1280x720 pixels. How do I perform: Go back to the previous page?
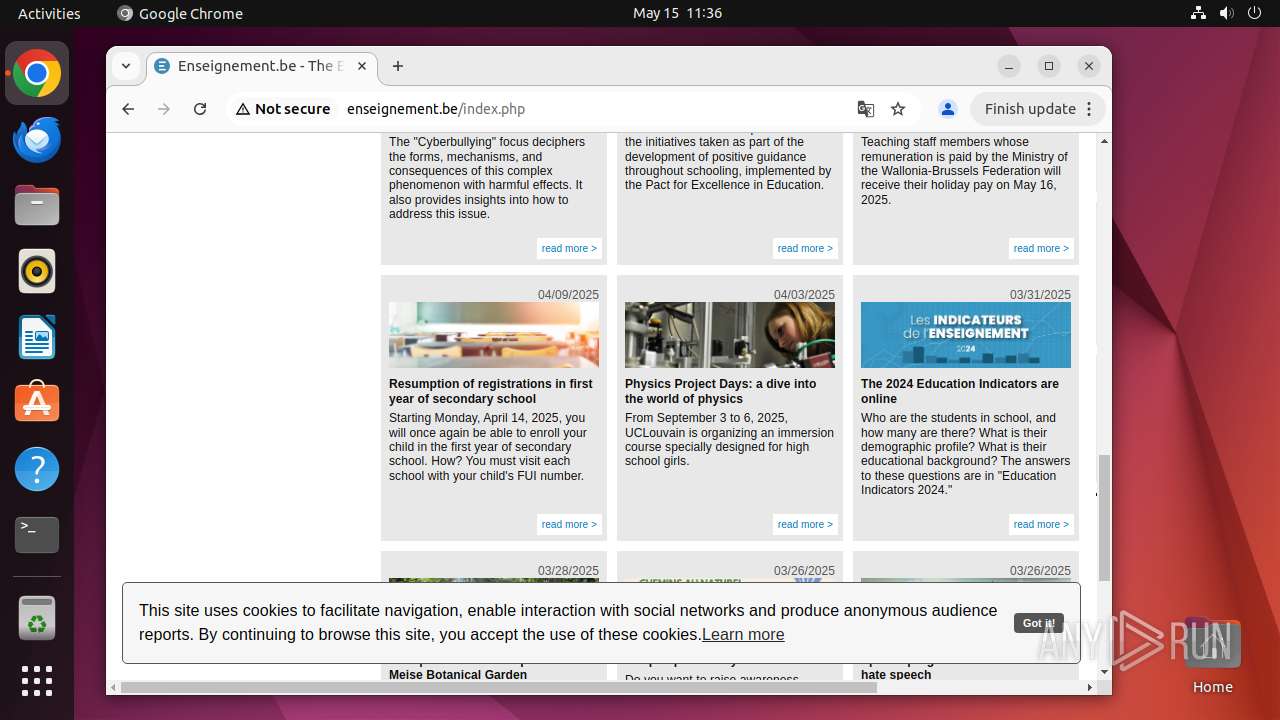128,109
